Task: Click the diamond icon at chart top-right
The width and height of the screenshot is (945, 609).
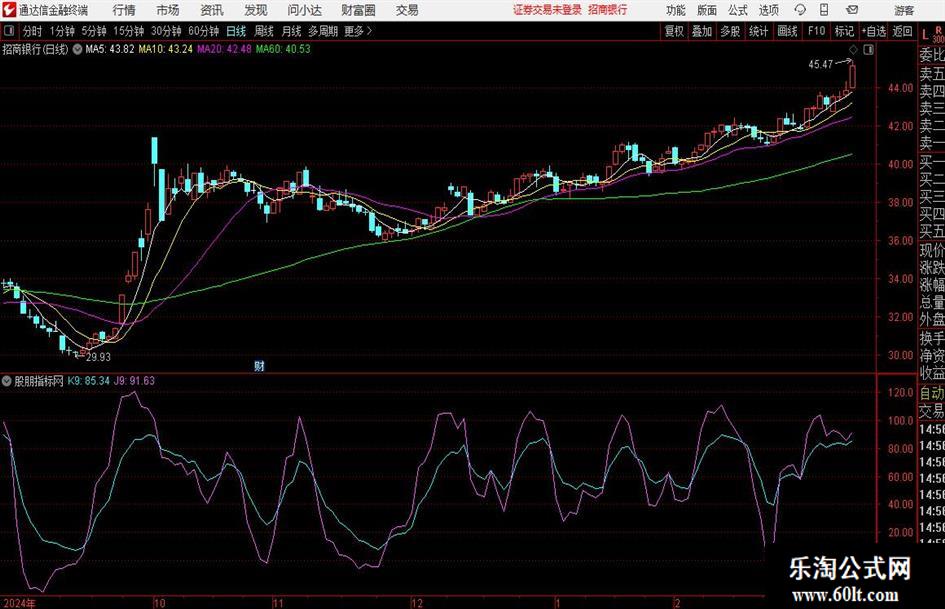Action: coord(853,50)
